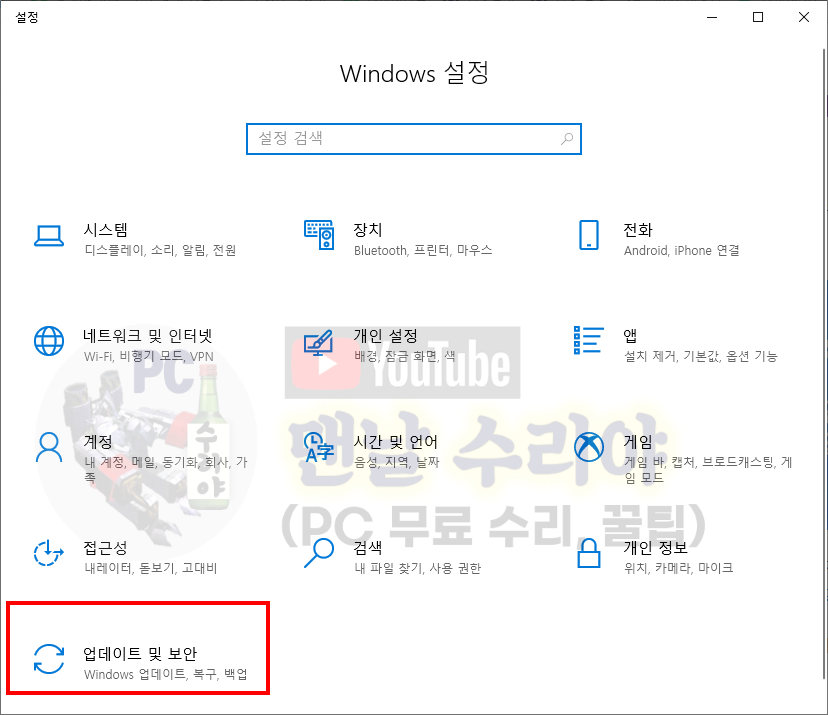Close the 설정 window
Image resolution: width=828 pixels, height=715 pixels.
click(x=804, y=17)
